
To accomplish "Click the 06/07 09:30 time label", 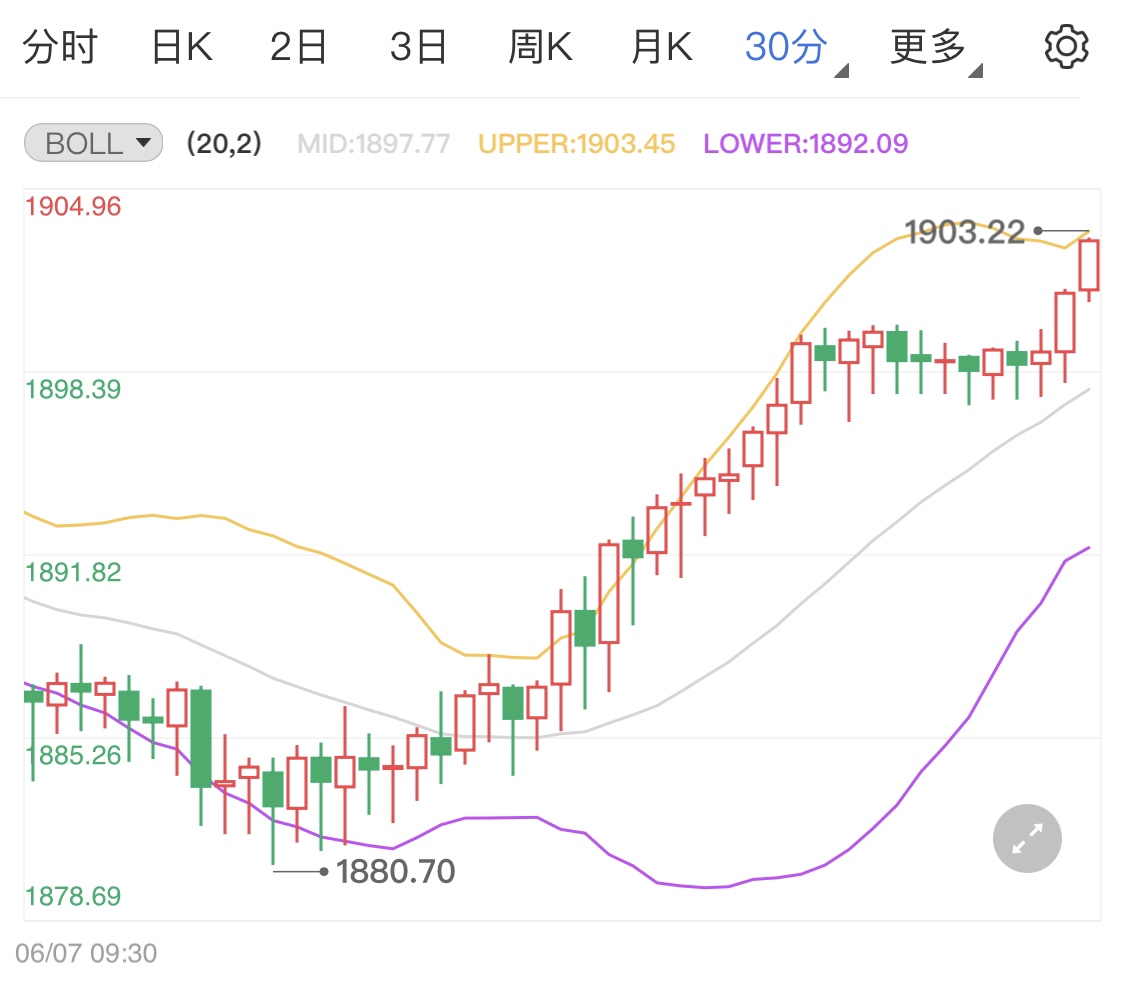I will point(86,954).
